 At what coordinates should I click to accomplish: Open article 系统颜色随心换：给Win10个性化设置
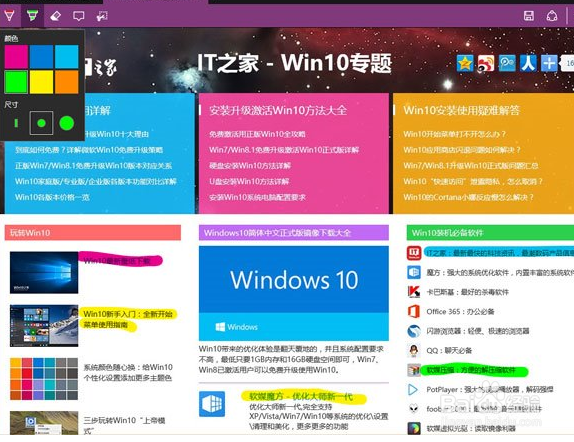click(128, 372)
